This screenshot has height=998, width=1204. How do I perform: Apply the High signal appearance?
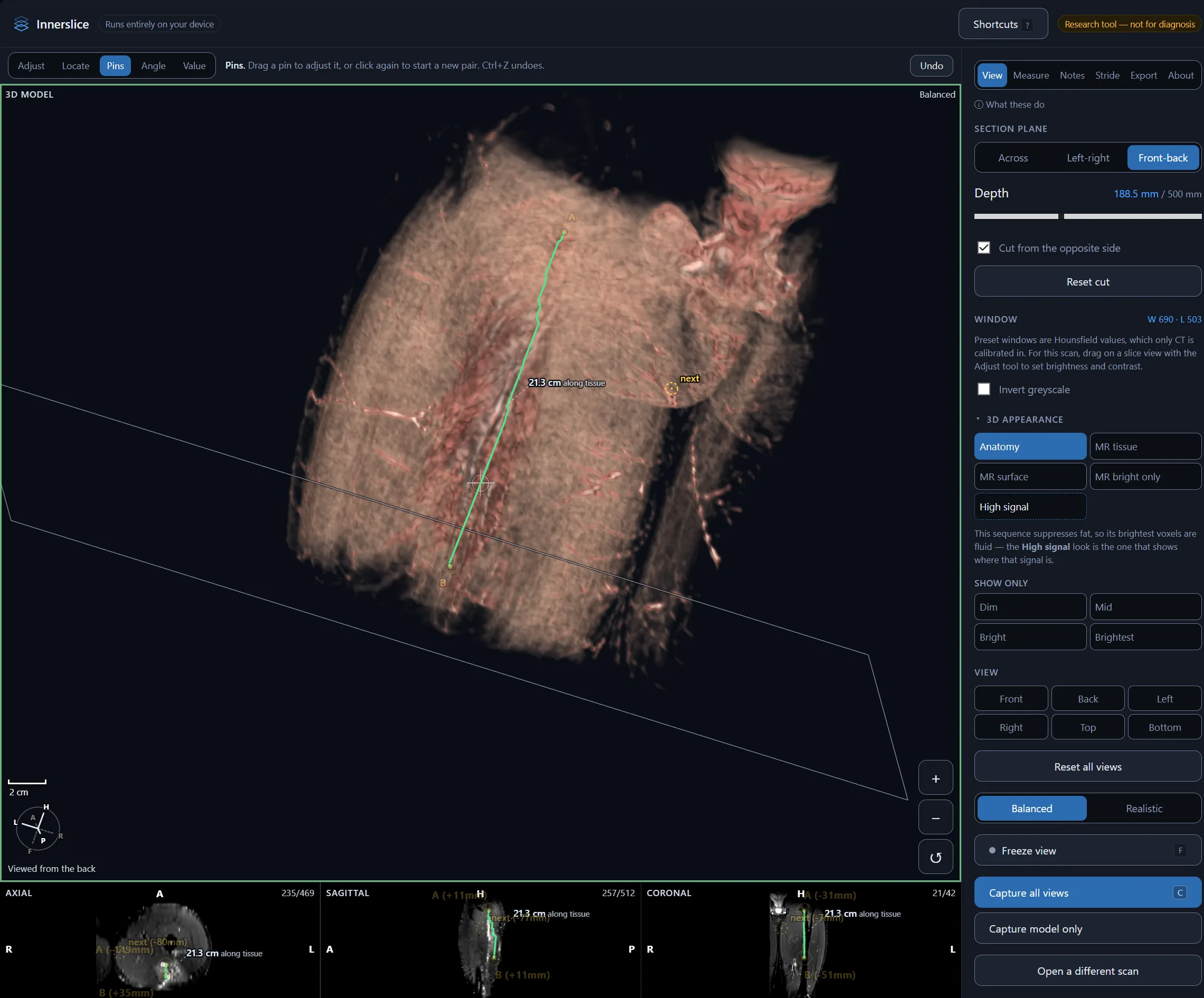point(1030,507)
